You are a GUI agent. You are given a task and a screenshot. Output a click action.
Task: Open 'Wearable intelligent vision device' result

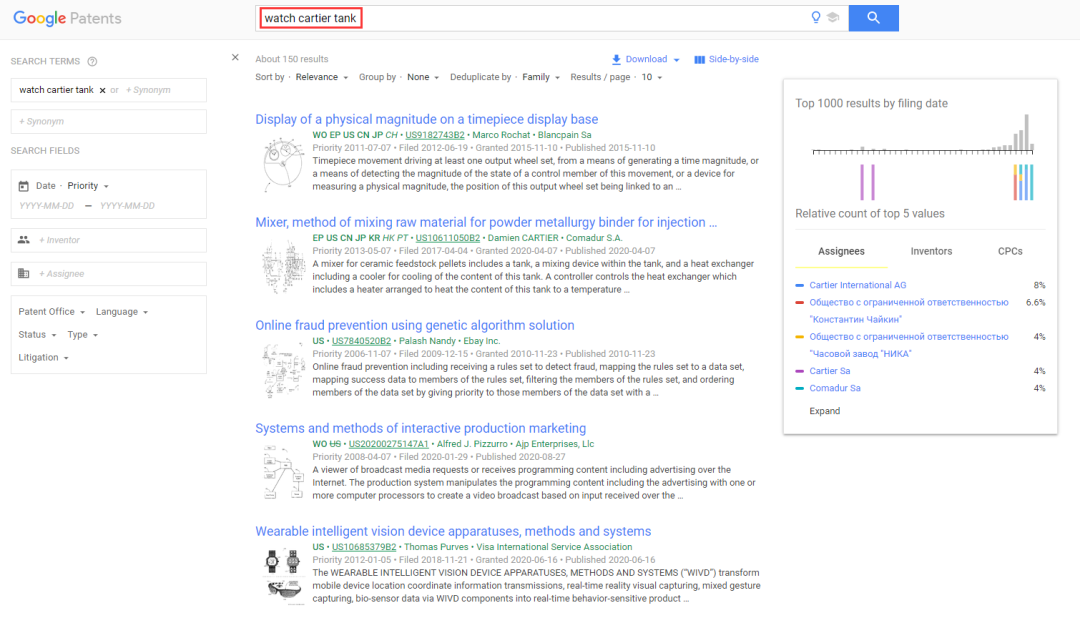point(453,531)
